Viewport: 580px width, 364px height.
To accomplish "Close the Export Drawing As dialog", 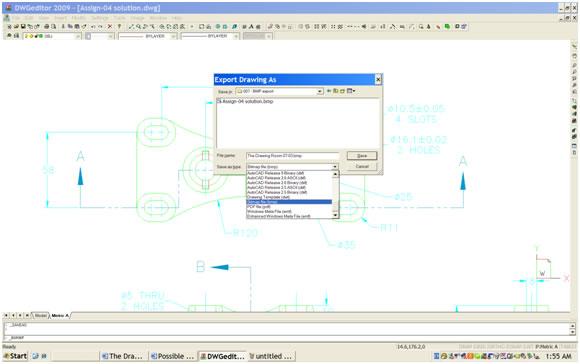I will pyautogui.click(x=378, y=79).
